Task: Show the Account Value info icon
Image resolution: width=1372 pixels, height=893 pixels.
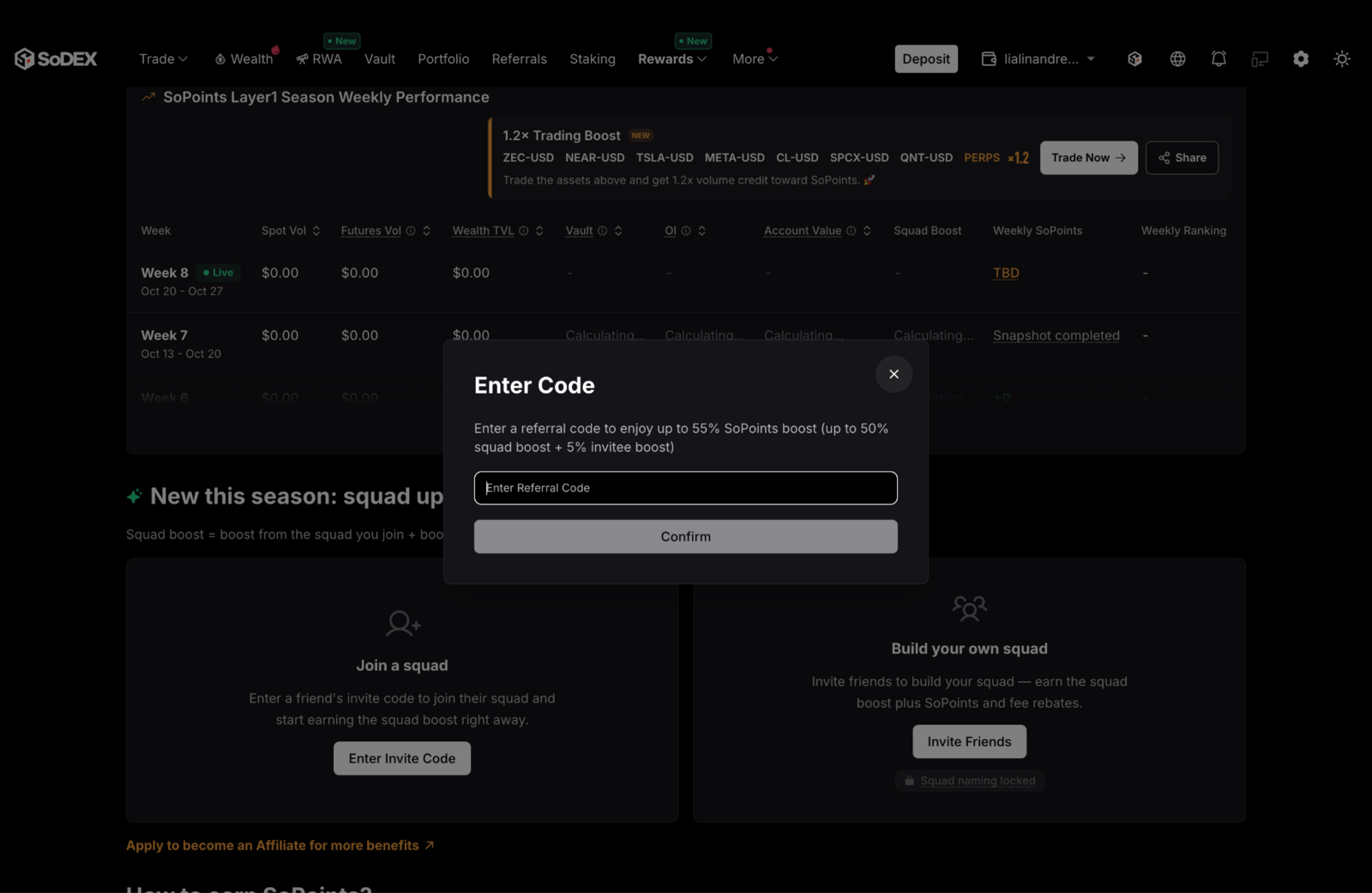Action: pyautogui.click(x=851, y=231)
